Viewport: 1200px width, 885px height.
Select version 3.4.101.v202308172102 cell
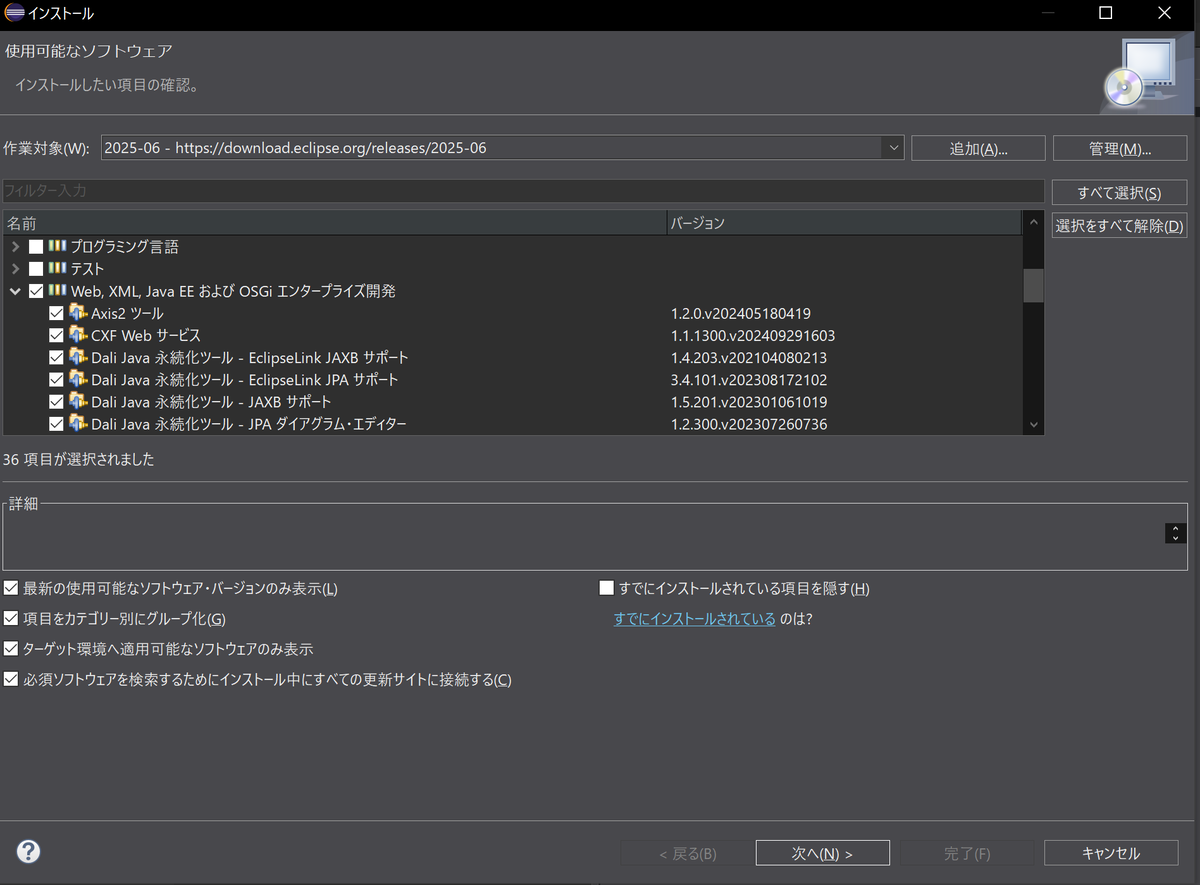coord(749,380)
